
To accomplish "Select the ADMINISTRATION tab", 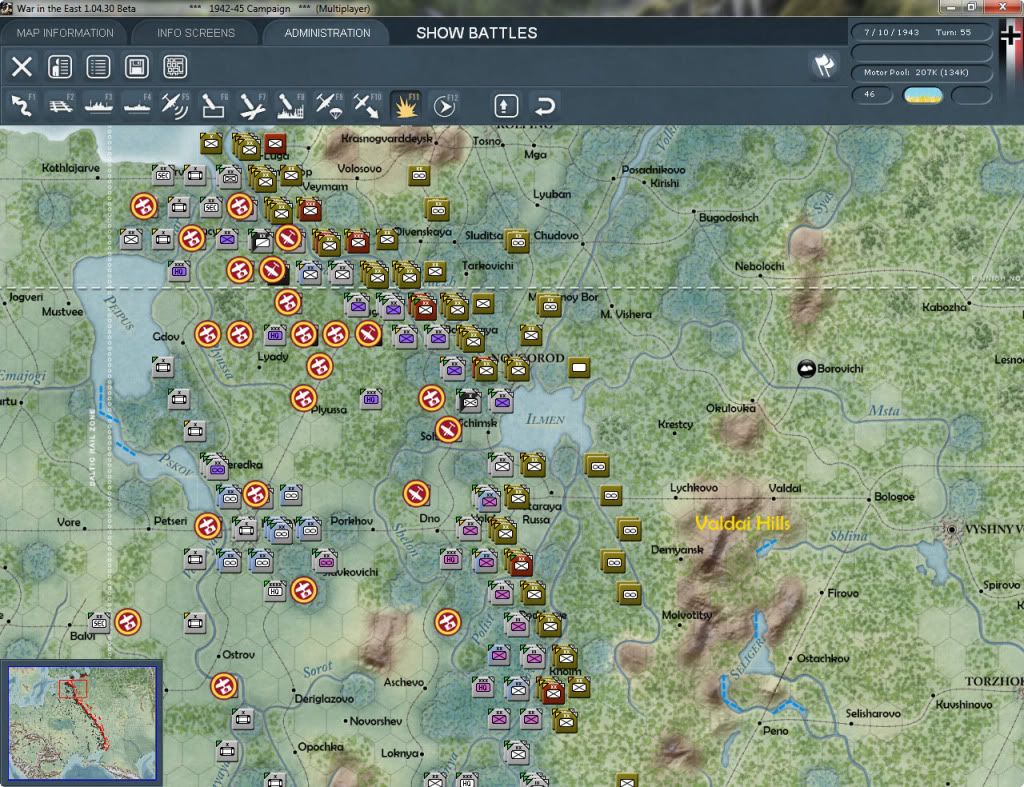I will [327, 33].
